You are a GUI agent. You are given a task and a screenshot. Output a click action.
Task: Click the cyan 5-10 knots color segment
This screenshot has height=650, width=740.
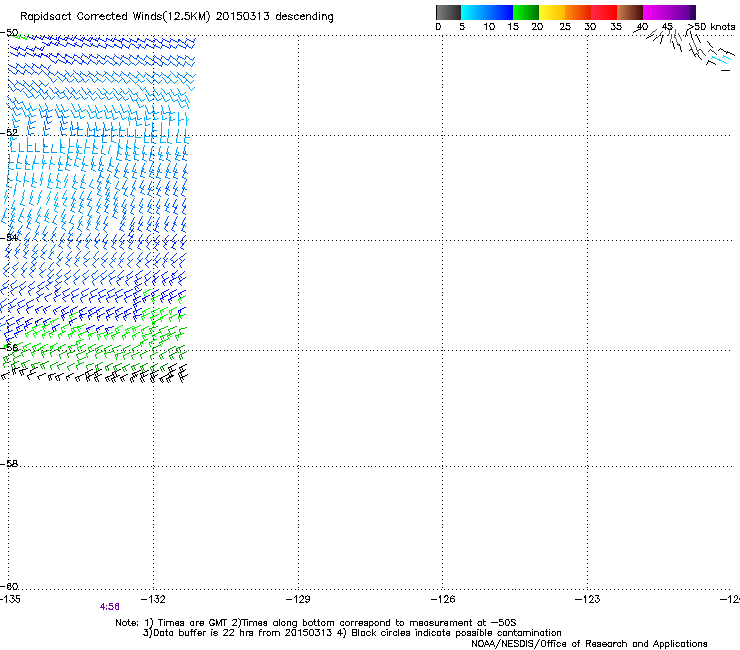pos(474,12)
